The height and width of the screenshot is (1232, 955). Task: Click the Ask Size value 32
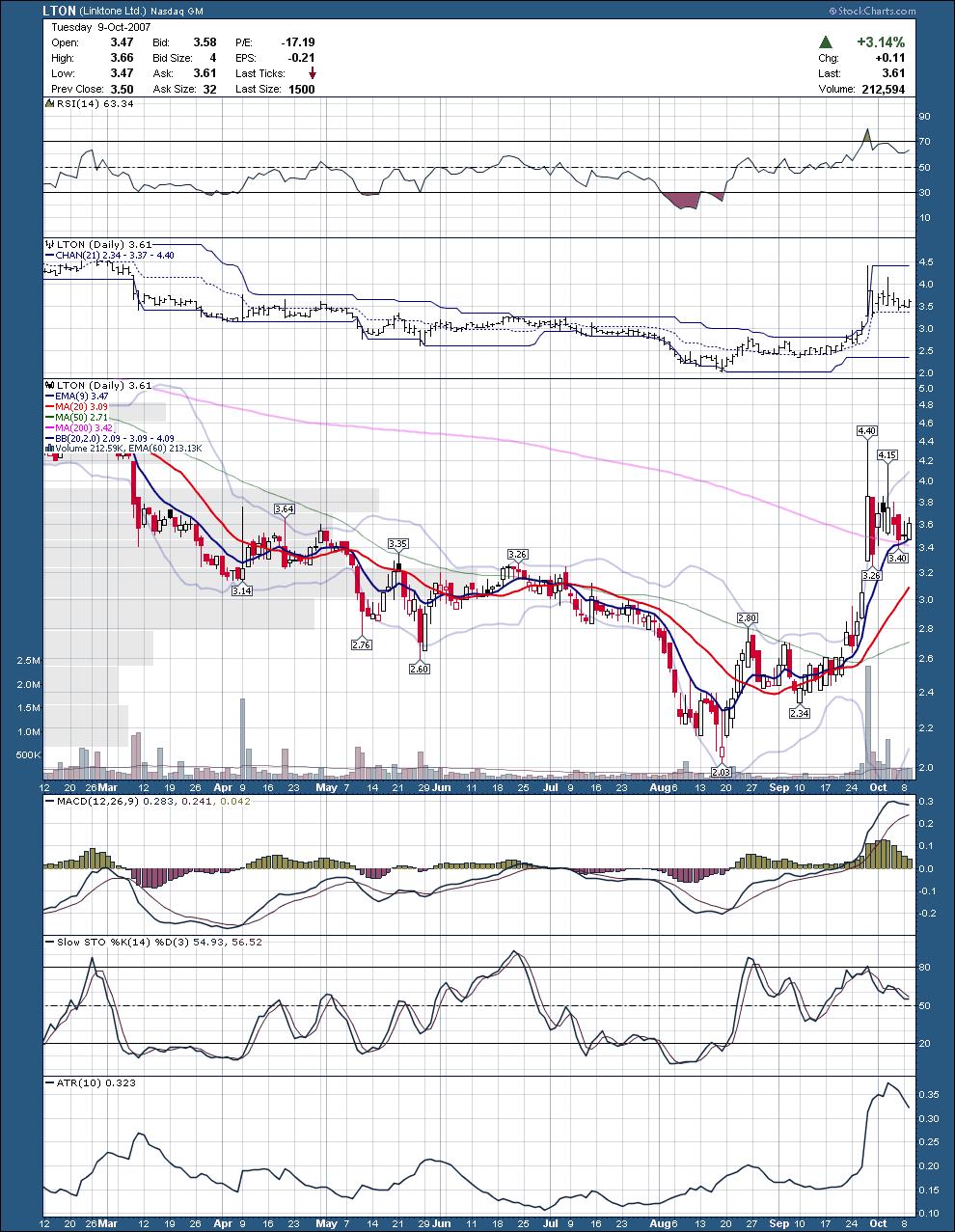(209, 89)
